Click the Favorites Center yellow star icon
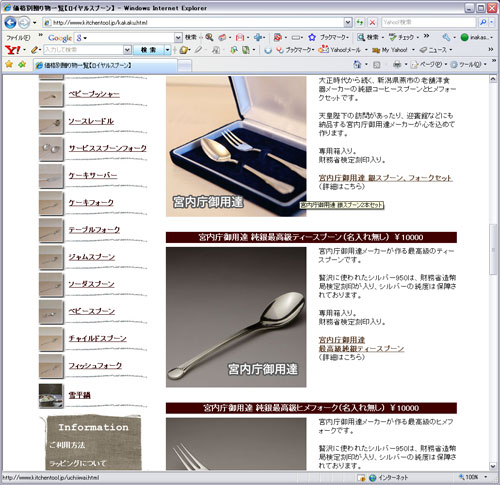This screenshot has height=485, width=500. (x=9, y=64)
